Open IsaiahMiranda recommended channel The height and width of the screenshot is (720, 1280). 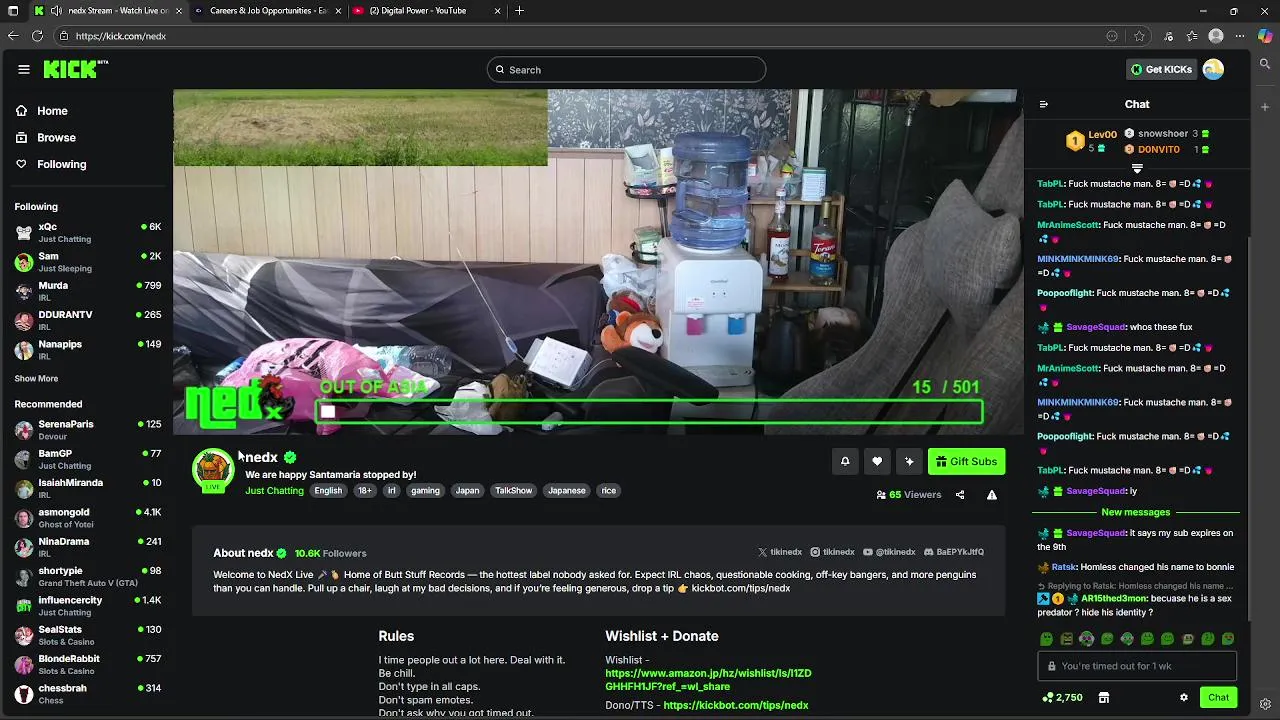tap(88, 488)
